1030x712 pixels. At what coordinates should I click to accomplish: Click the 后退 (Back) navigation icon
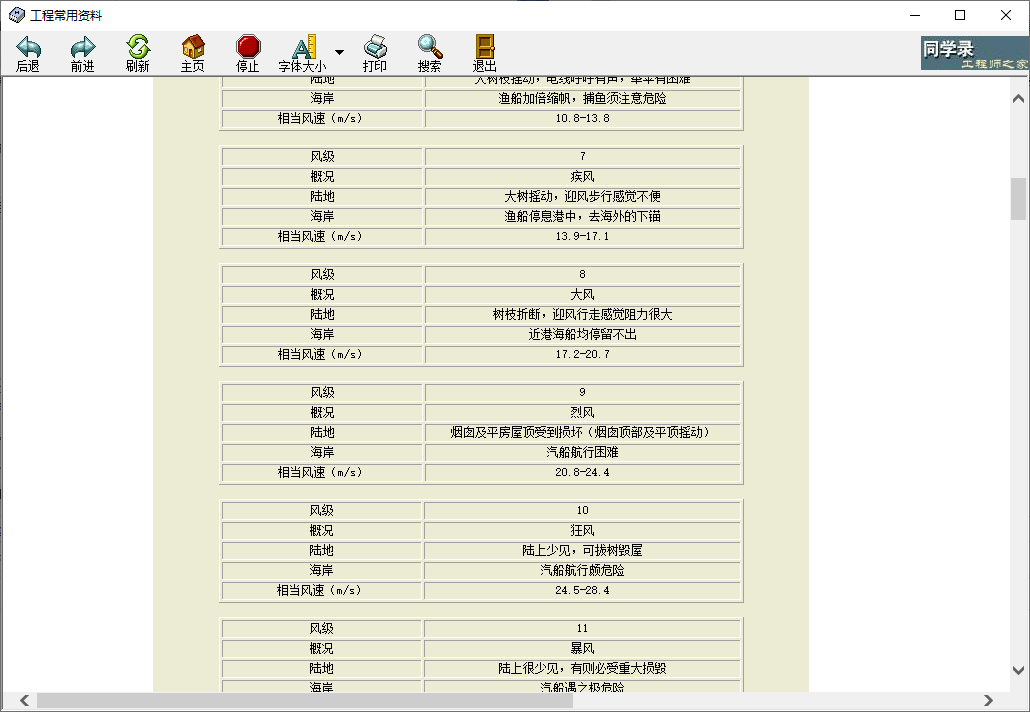(x=28, y=51)
